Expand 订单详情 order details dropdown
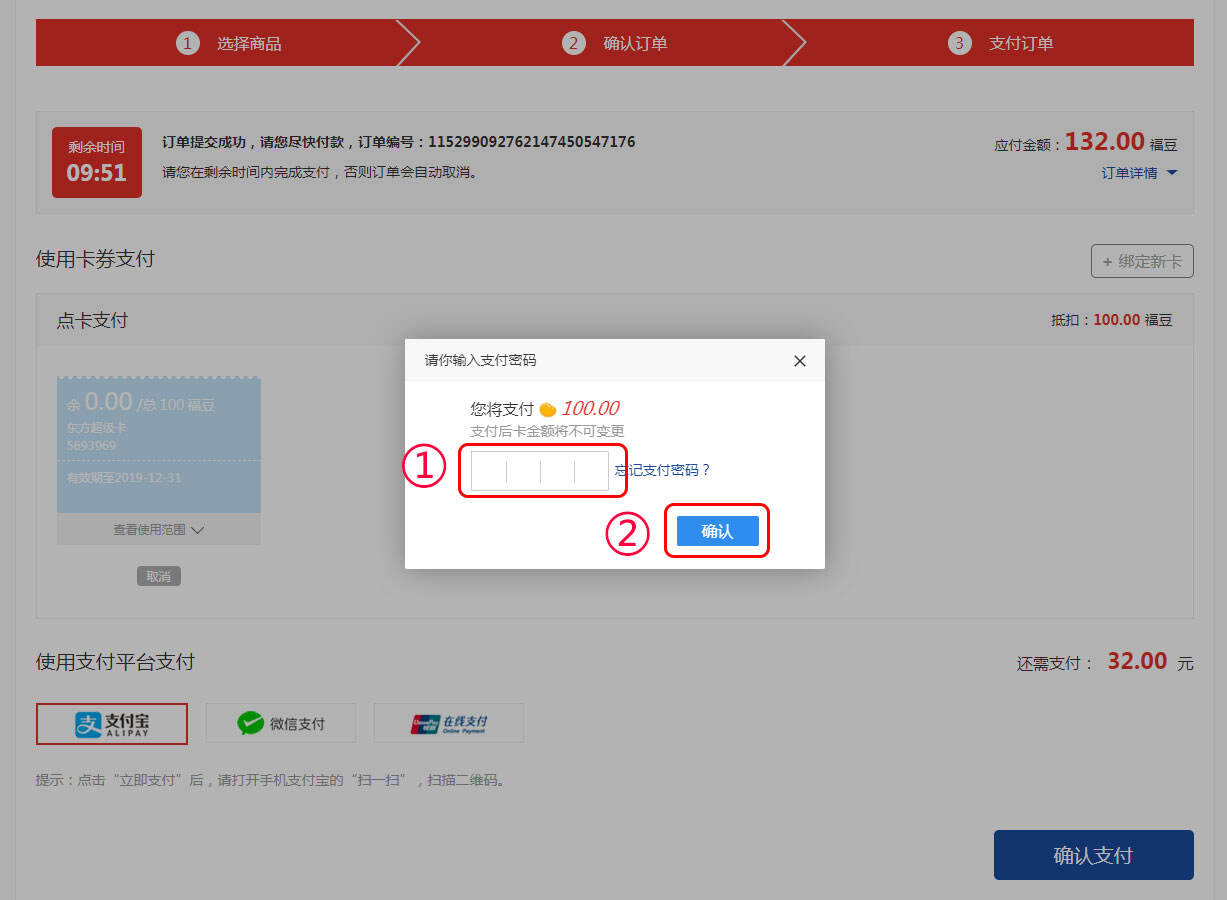 tap(1139, 173)
